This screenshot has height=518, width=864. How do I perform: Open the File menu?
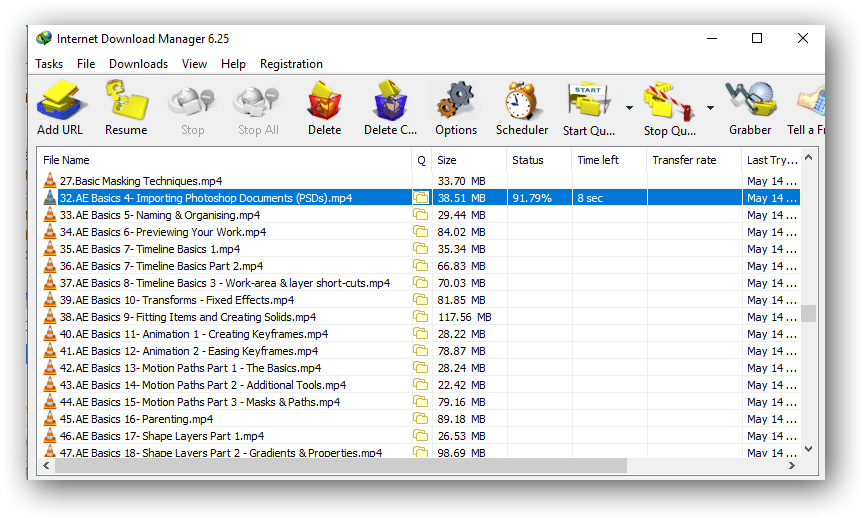tap(86, 64)
